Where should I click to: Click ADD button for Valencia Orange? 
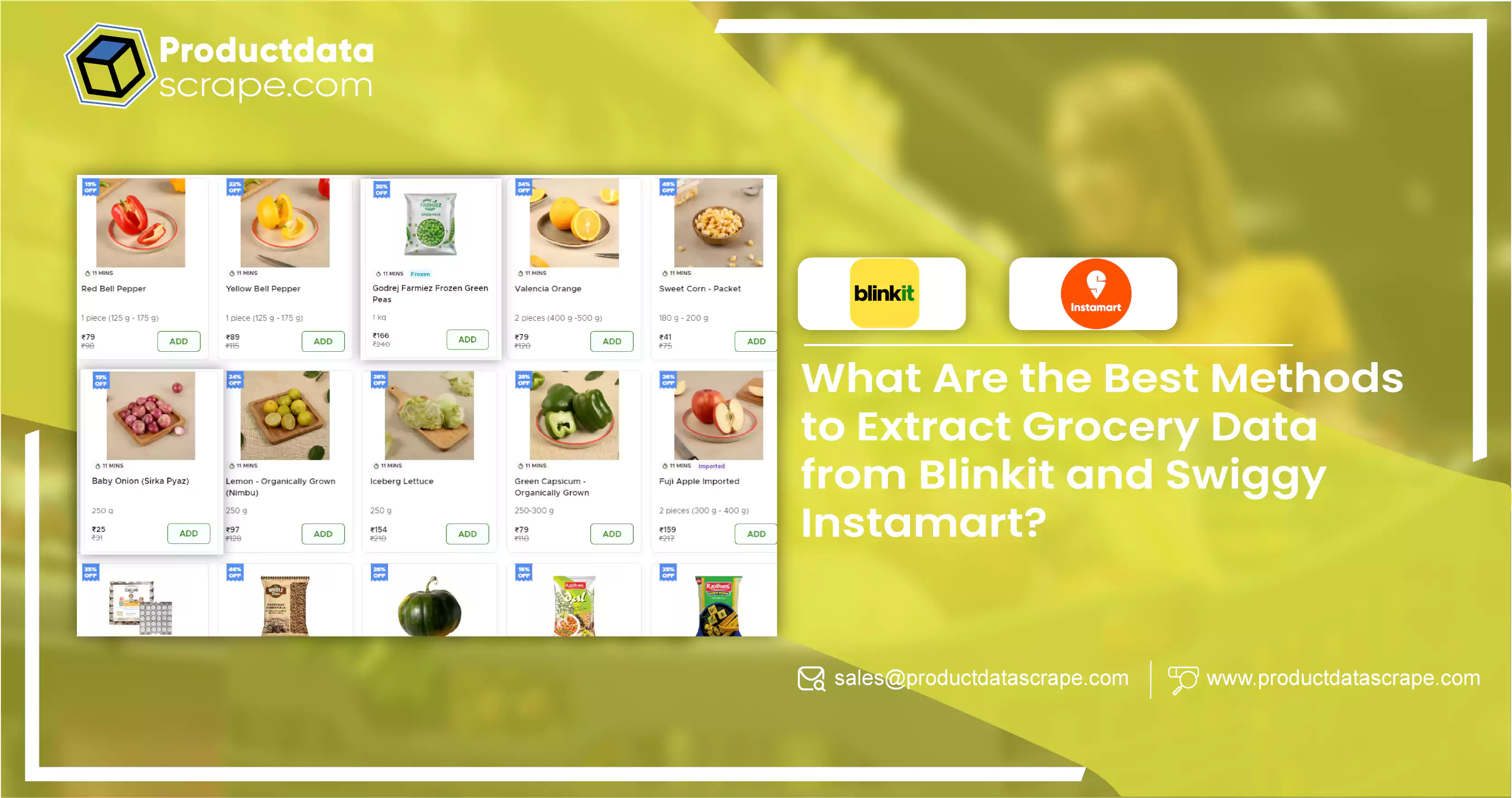(612, 341)
